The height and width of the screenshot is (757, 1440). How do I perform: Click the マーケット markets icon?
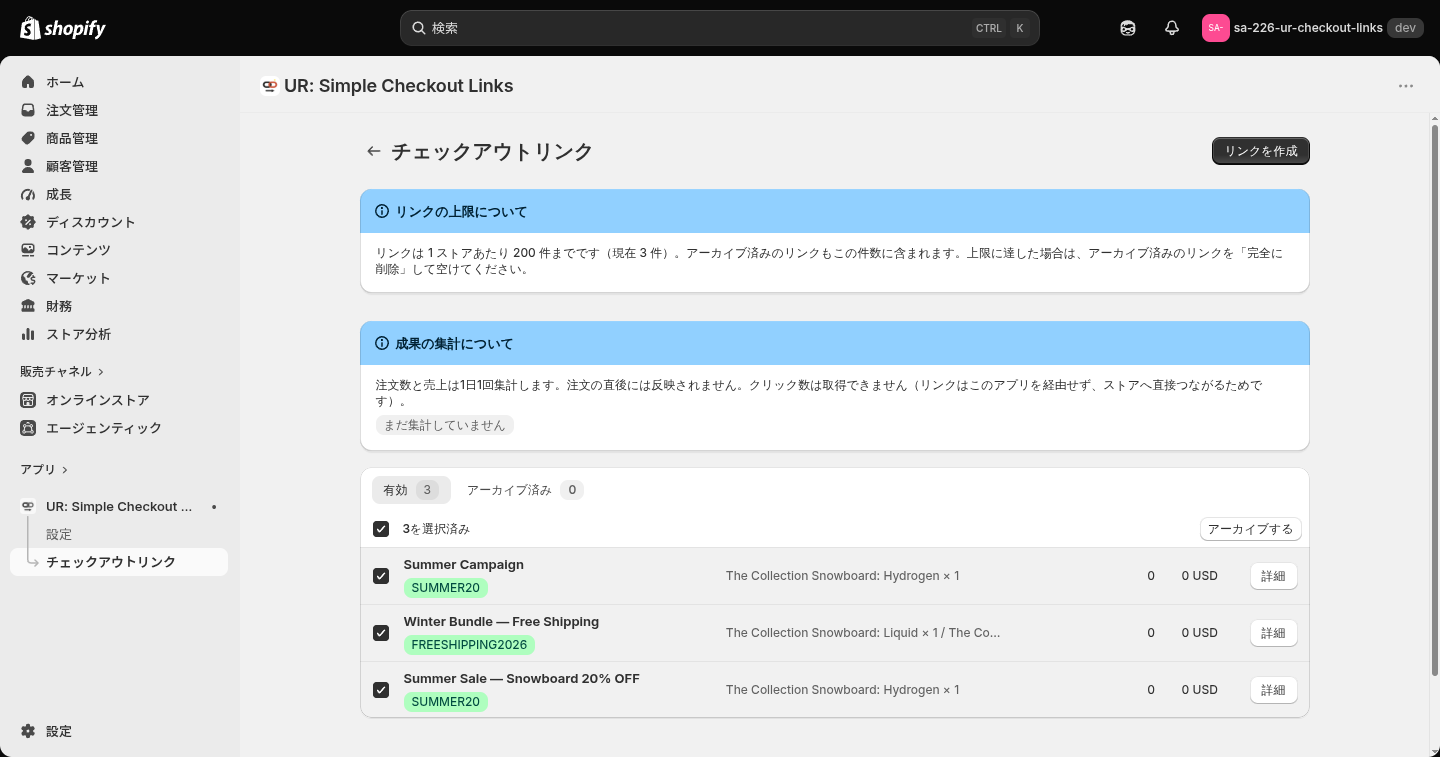(x=28, y=278)
